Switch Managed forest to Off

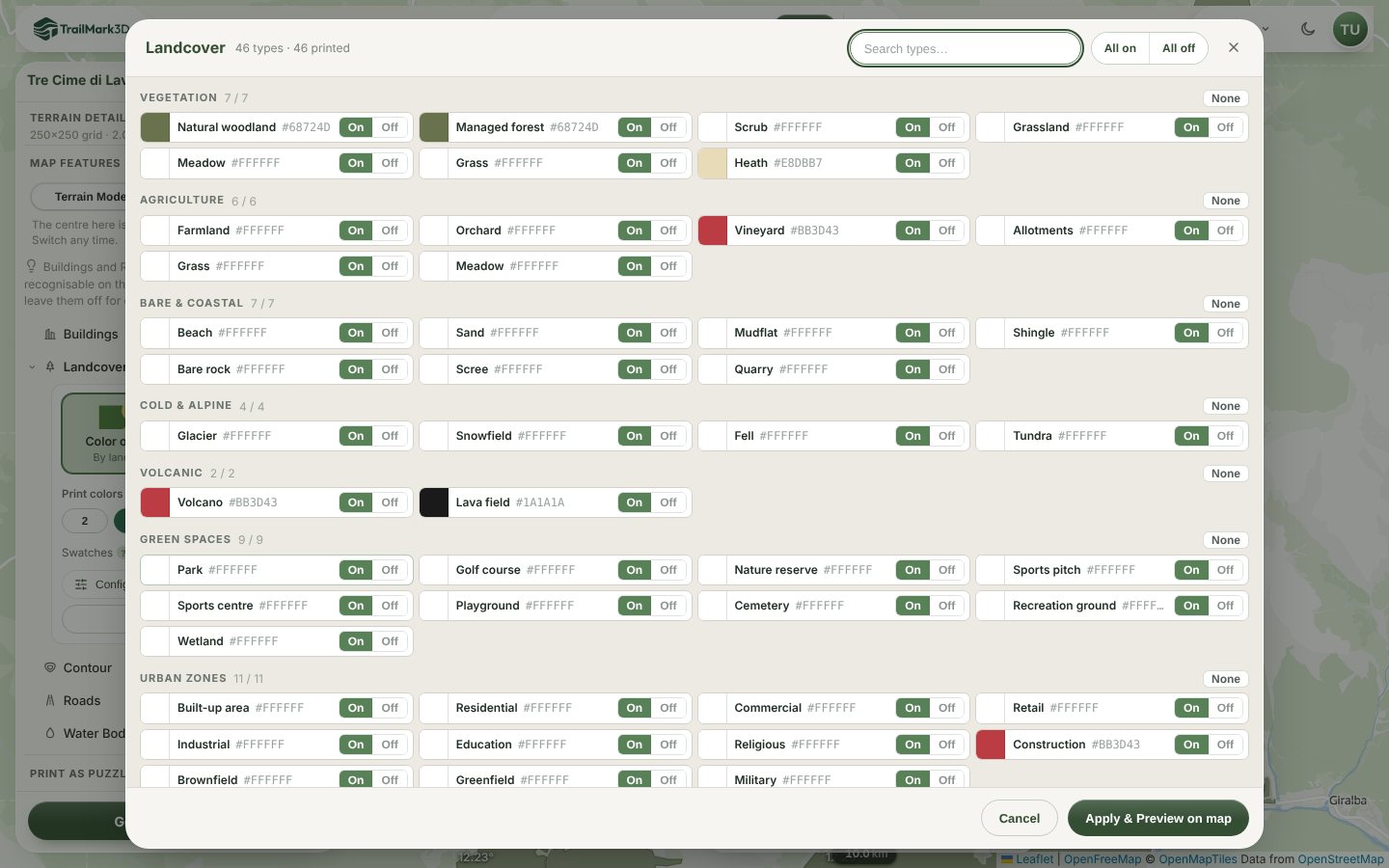668,127
